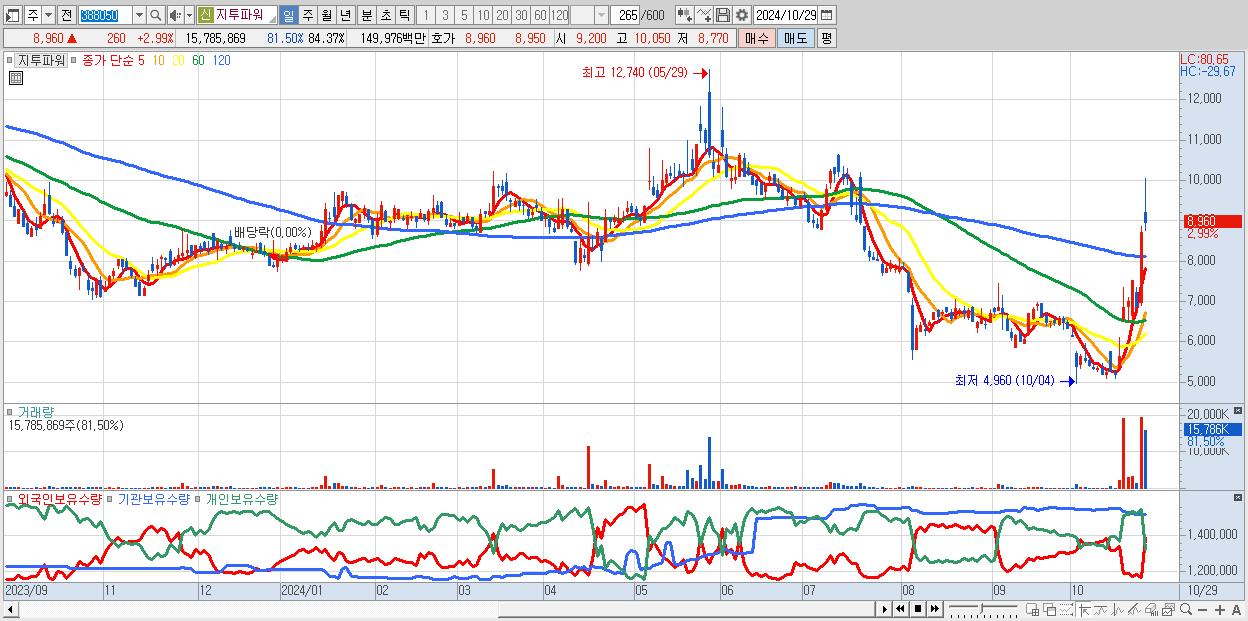Select the 주 (weekly) period toggle
The height and width of the screenshot is (621, 1248).
click(307, 15)
